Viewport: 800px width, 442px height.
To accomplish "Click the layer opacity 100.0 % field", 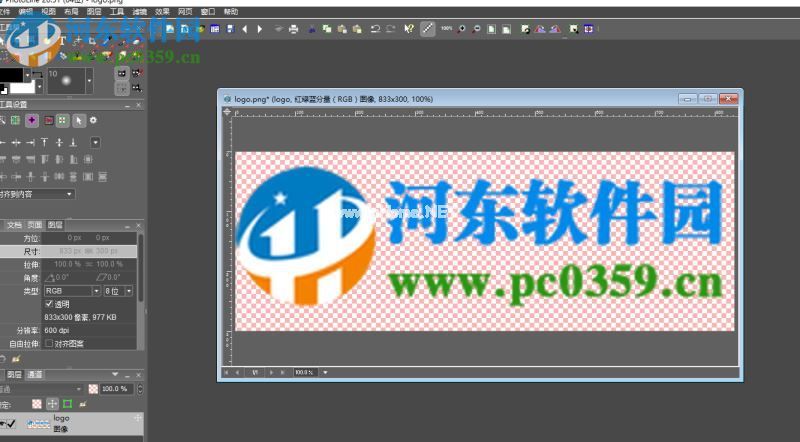I will (117, 388).
